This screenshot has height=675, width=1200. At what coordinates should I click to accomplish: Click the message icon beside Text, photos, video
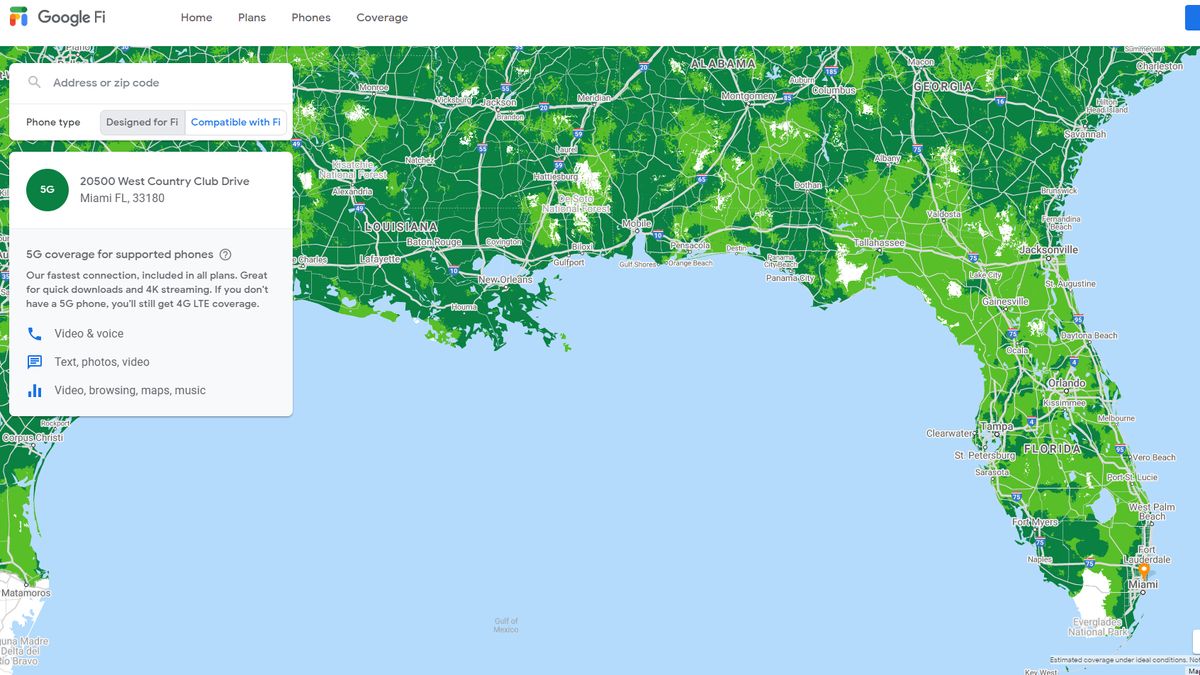pyautogui.click(x=35, y=362)
